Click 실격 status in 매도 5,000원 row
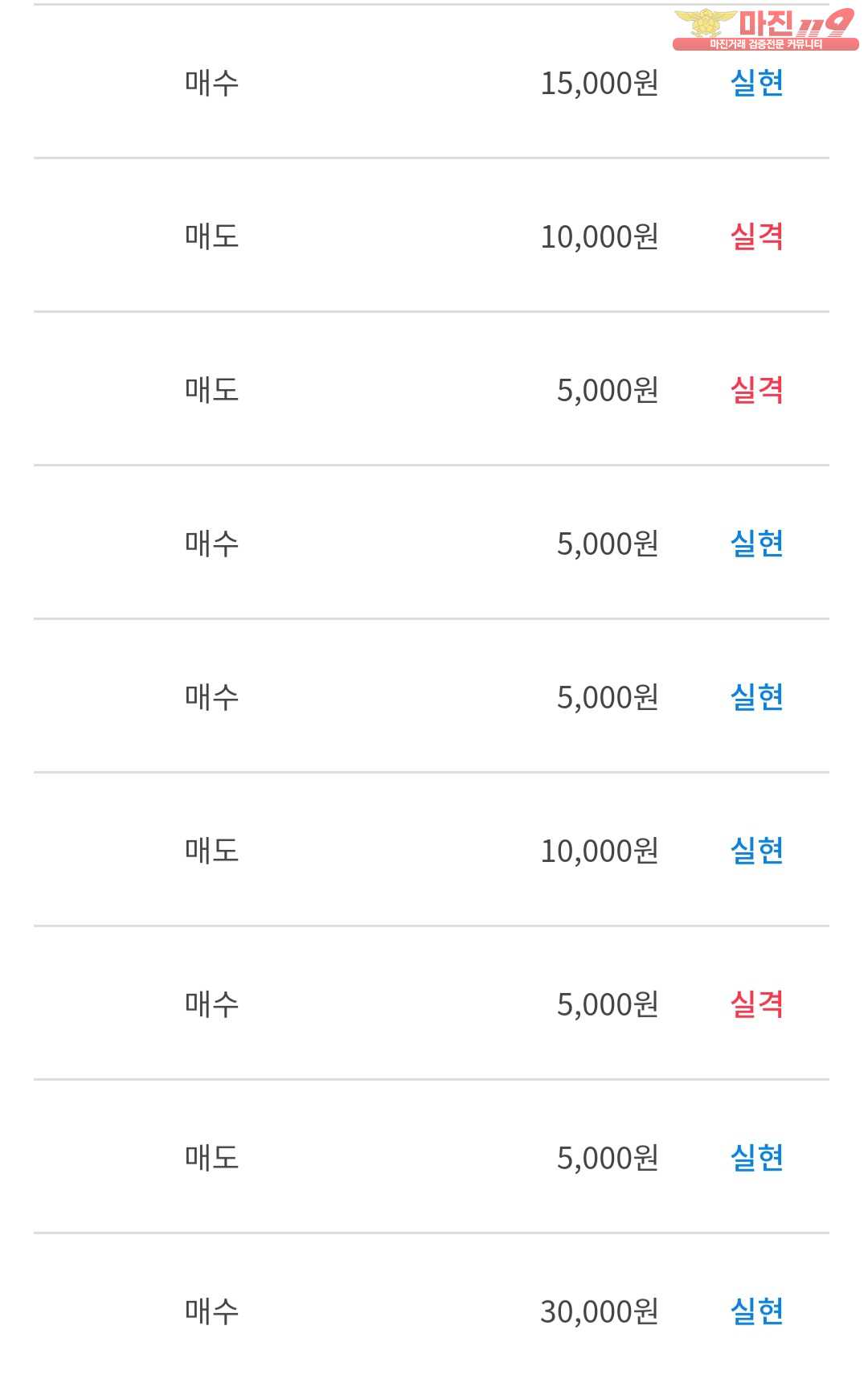The height and width of the screenshot is (1375, 868). pos(755,390)
